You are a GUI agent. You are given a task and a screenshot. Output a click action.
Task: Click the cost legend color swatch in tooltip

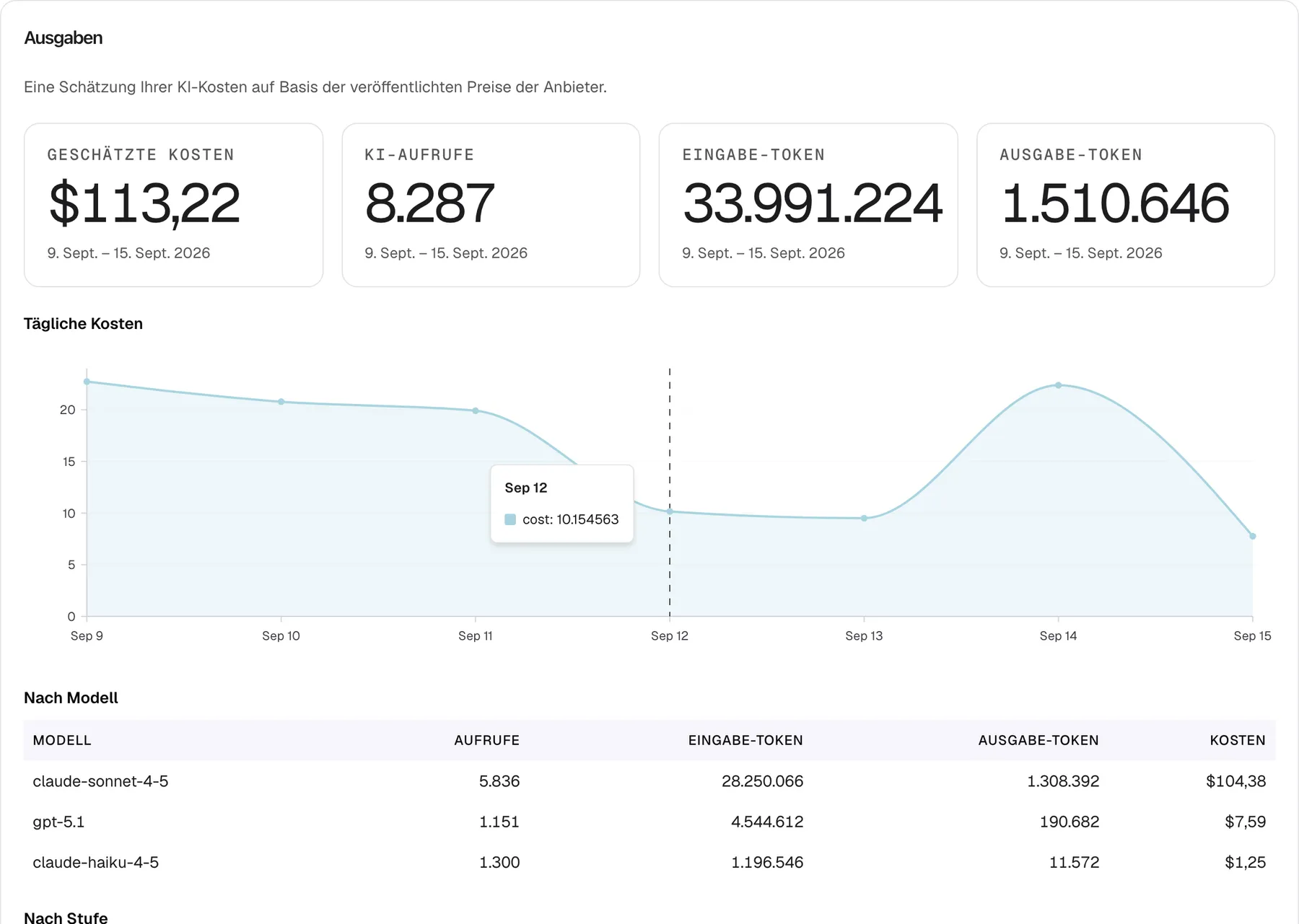(x=510, y=519)
